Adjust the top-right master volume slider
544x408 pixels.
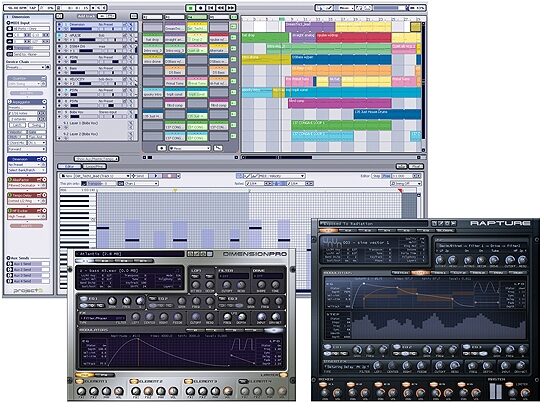pos(391,8)
